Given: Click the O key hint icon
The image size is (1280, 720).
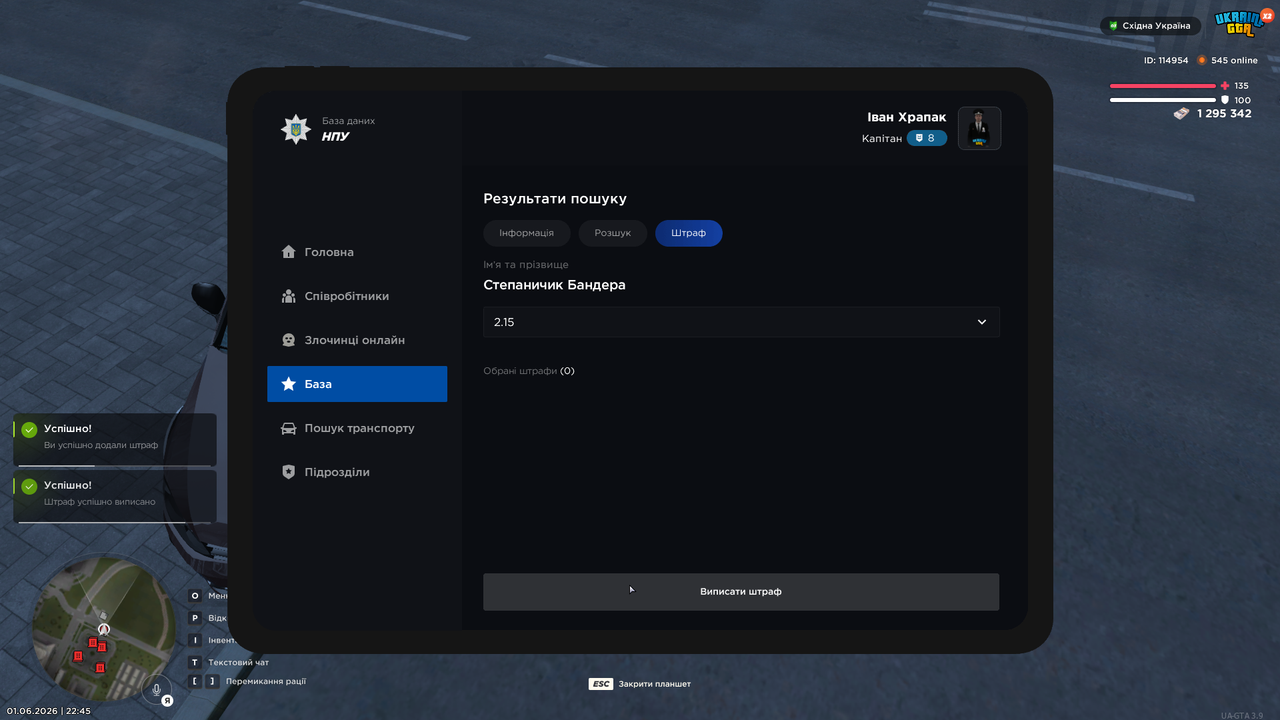Looking at the screenshot, I should [x=195, y=596].
